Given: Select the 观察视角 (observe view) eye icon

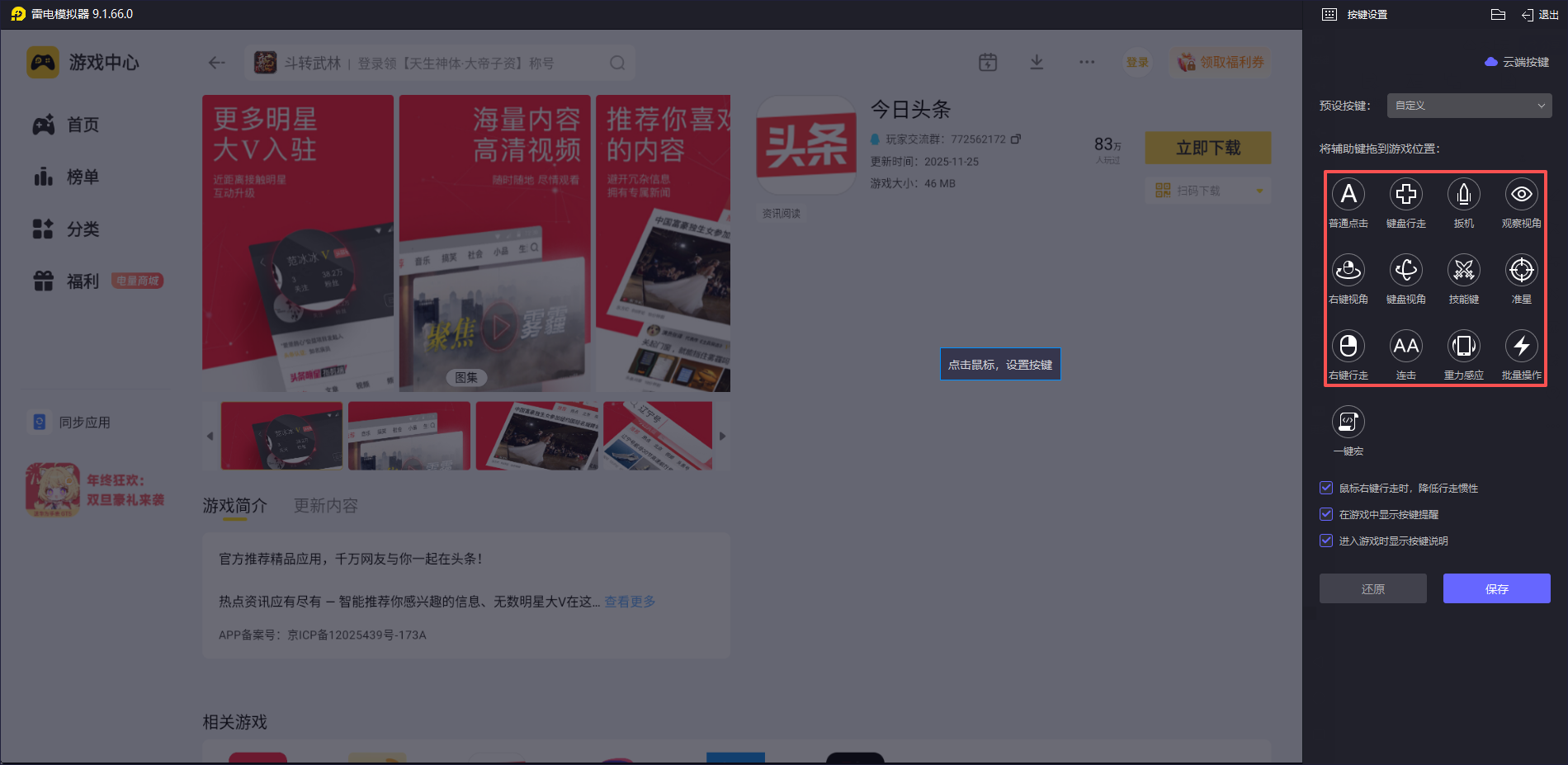Looking at the screenshot, I should click(1522, 195).
